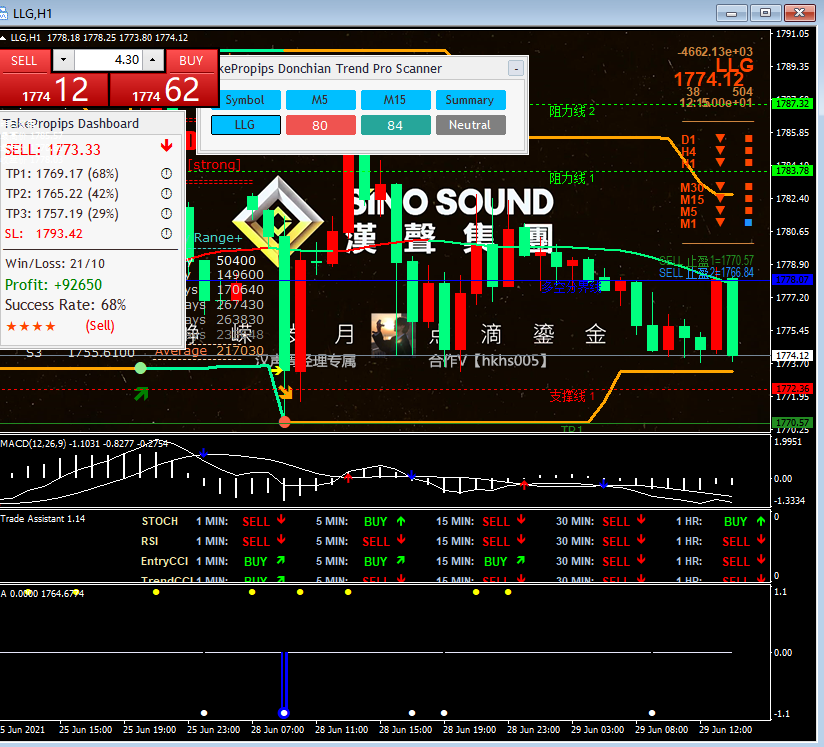The width and height of the screenshot is (824, 747).
Task: Click the four-star rating in dashboard
Action: (30, 326)
